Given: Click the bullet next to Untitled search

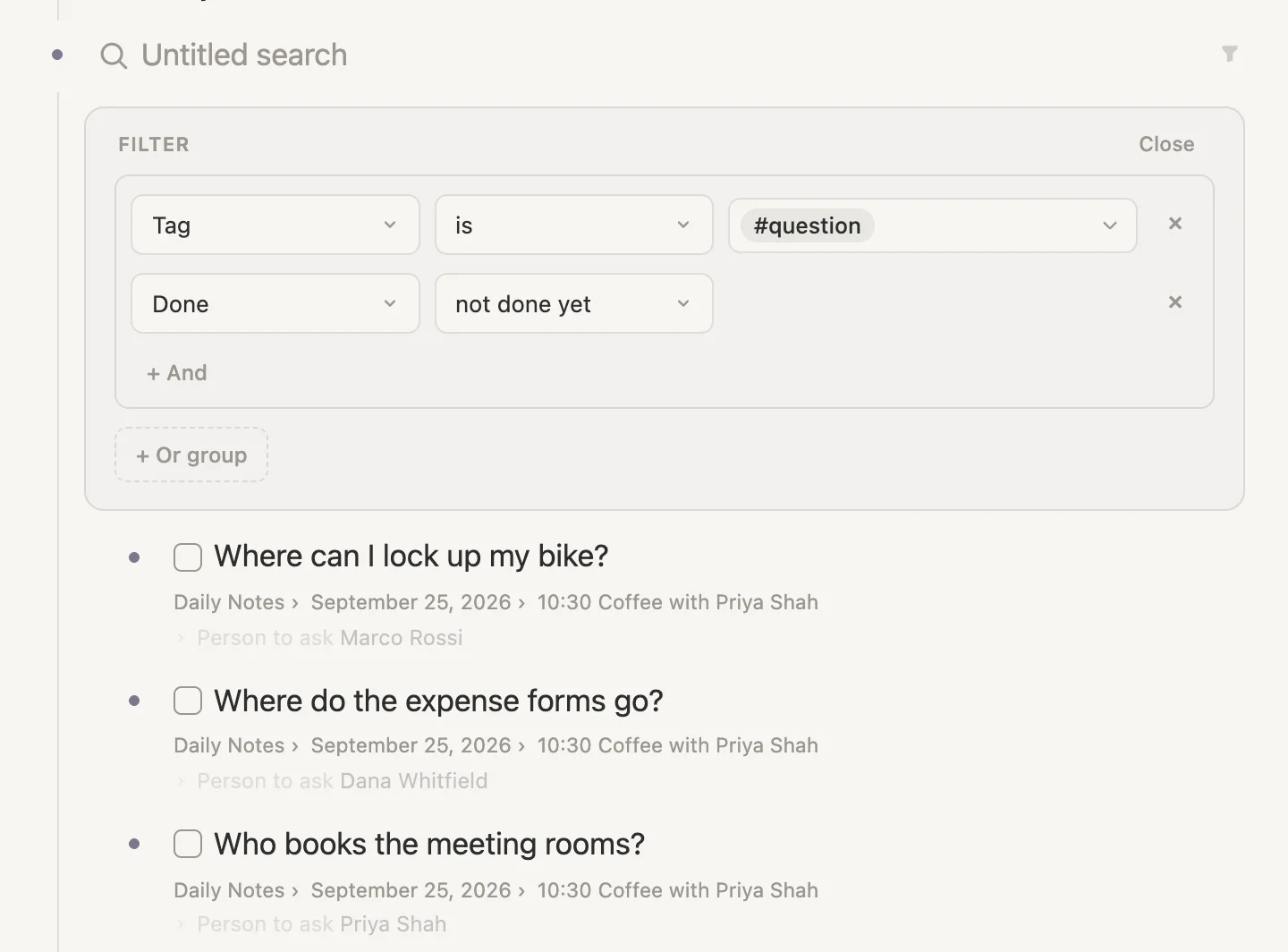Looking at the screenshot, I should point(58,55).
